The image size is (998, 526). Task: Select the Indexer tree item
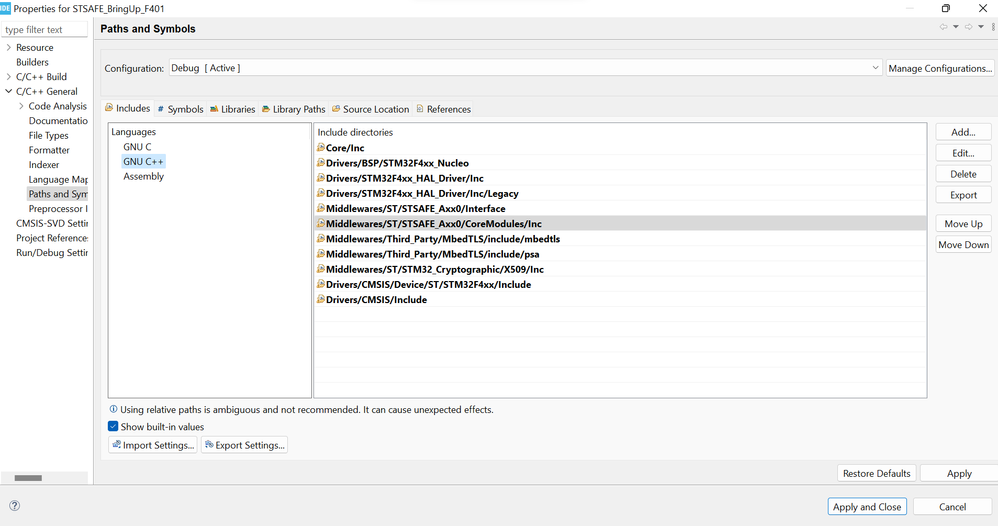point(43,164)
